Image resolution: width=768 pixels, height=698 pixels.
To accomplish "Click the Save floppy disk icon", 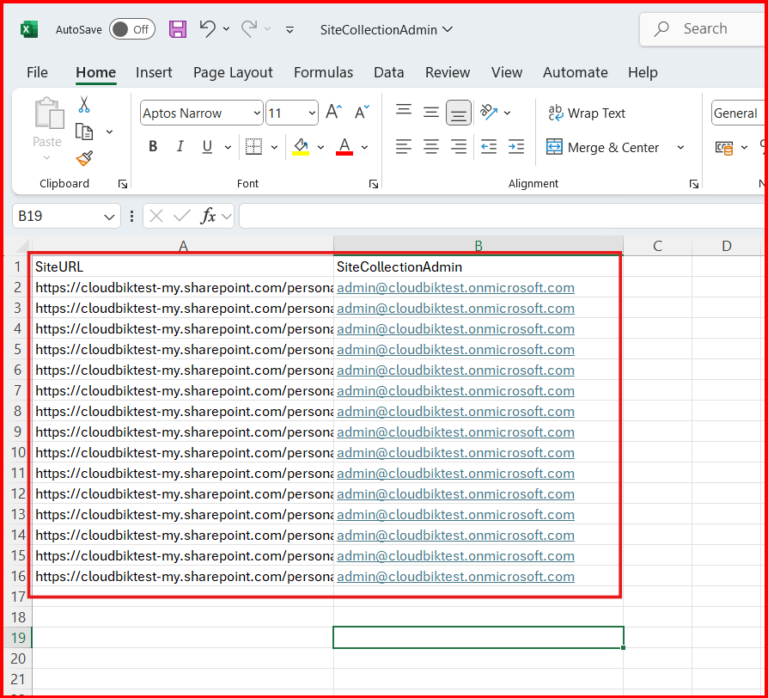I will [x=178, y=29].
